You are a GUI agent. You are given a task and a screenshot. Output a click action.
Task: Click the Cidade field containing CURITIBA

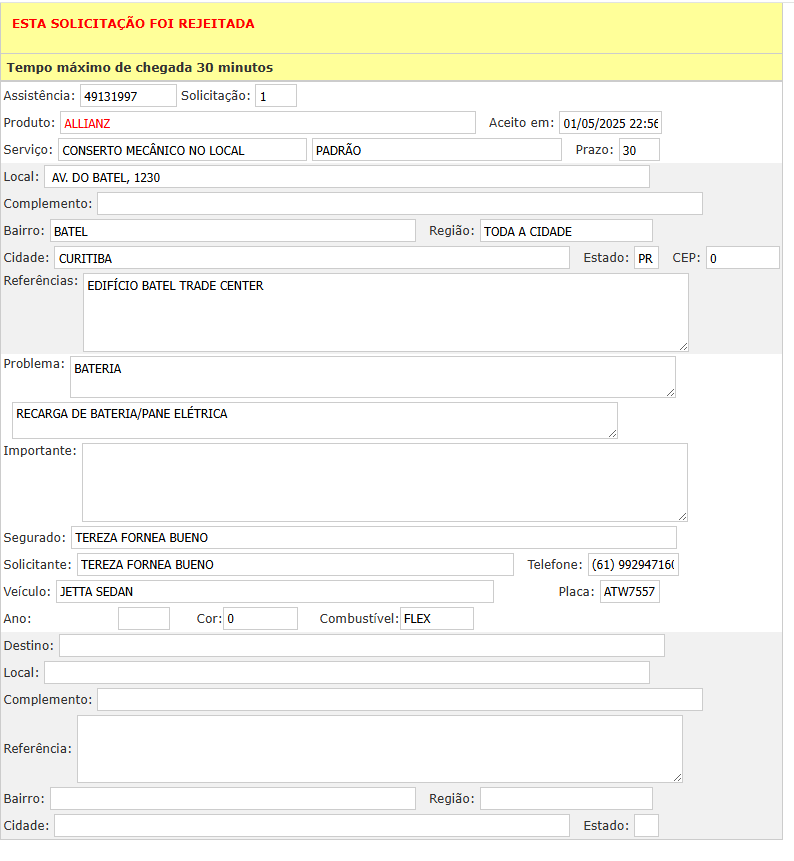point(311,258)
